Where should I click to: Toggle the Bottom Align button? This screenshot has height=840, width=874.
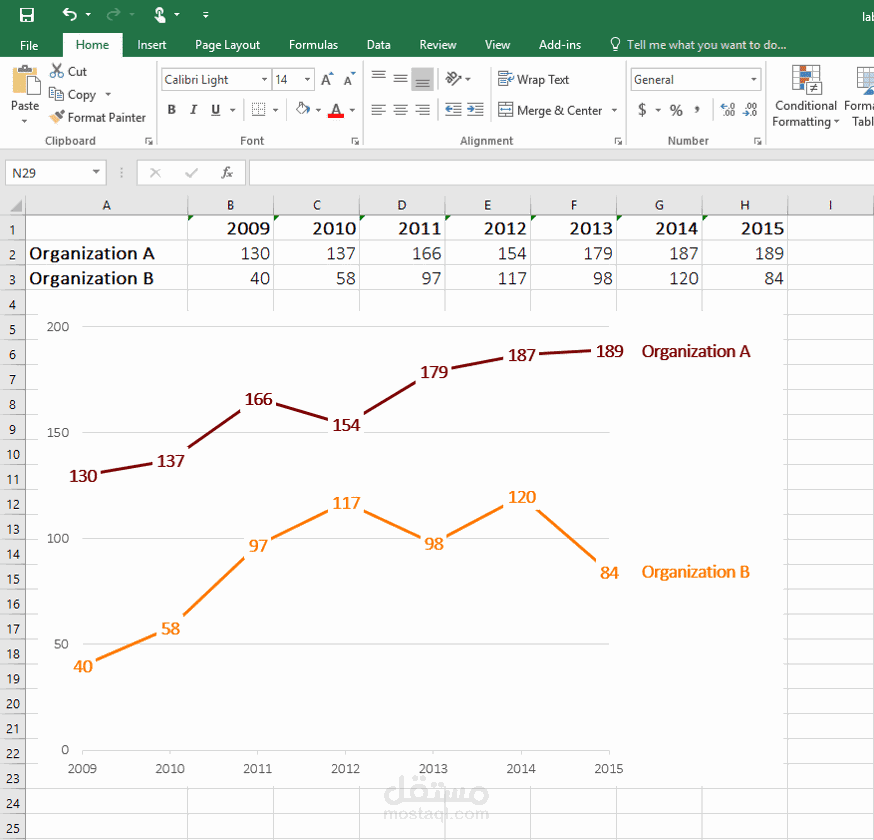tap(423, 79)
